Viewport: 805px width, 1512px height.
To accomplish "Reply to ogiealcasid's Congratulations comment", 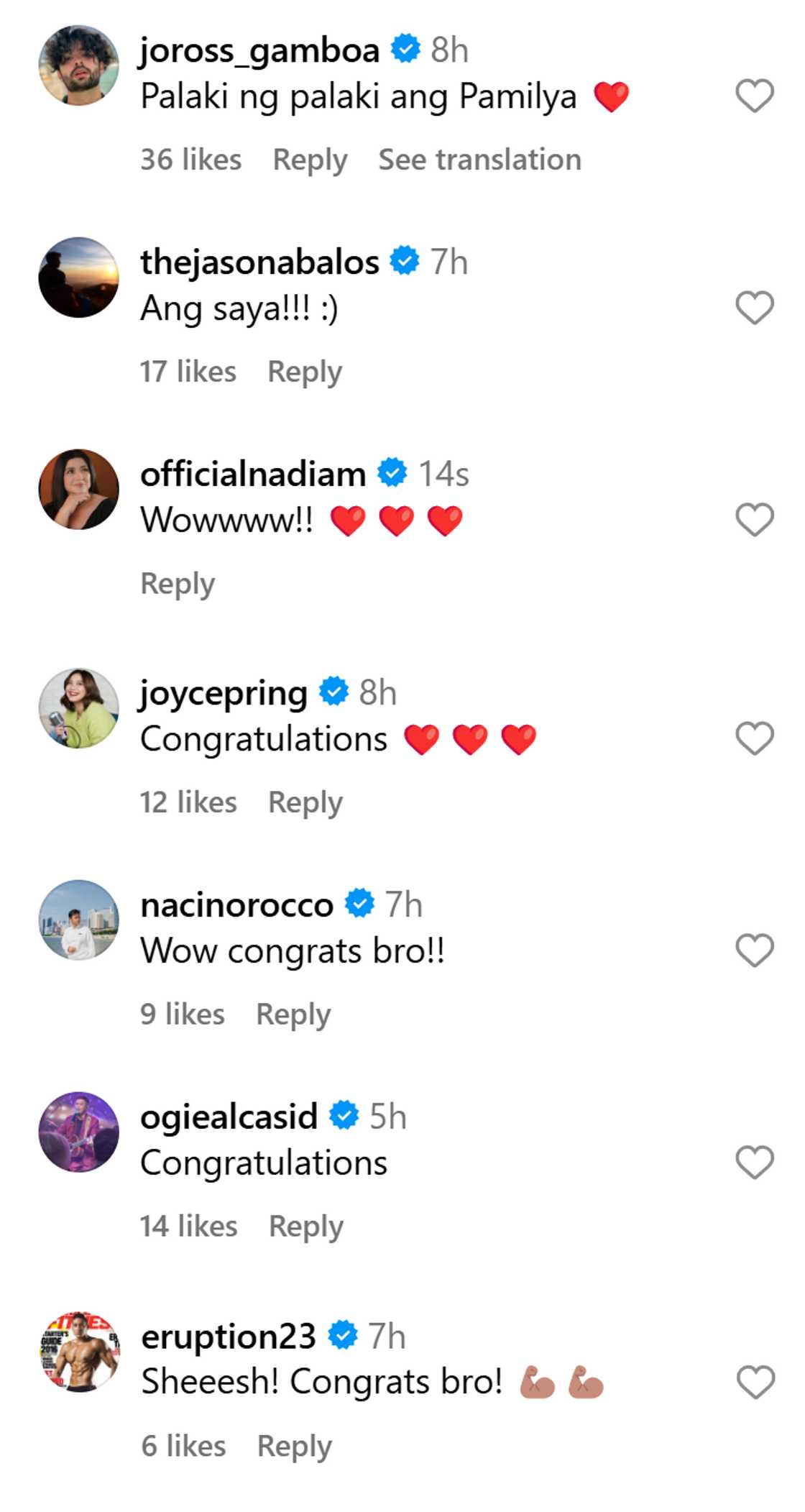I will pos(306,1227).
